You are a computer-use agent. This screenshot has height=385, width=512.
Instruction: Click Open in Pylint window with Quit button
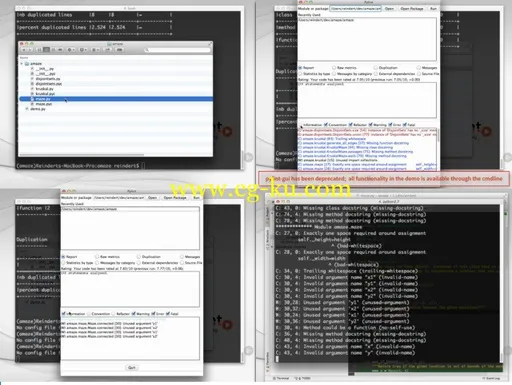click(x=152, y=198)
